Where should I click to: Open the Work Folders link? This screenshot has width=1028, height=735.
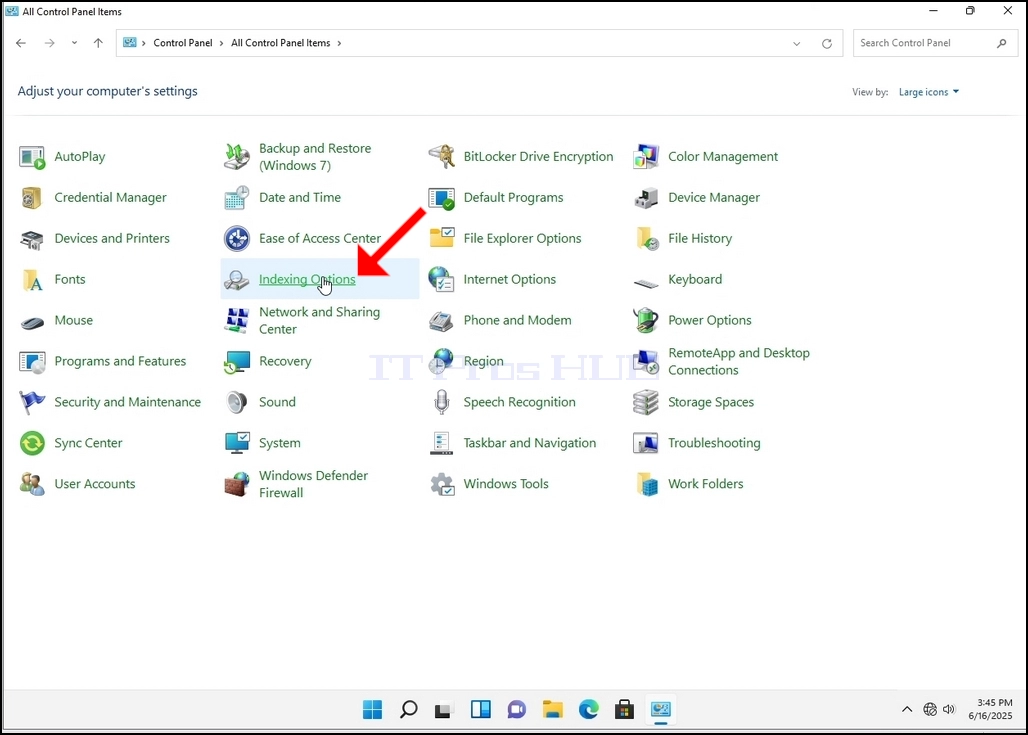[x=705, y=484]
